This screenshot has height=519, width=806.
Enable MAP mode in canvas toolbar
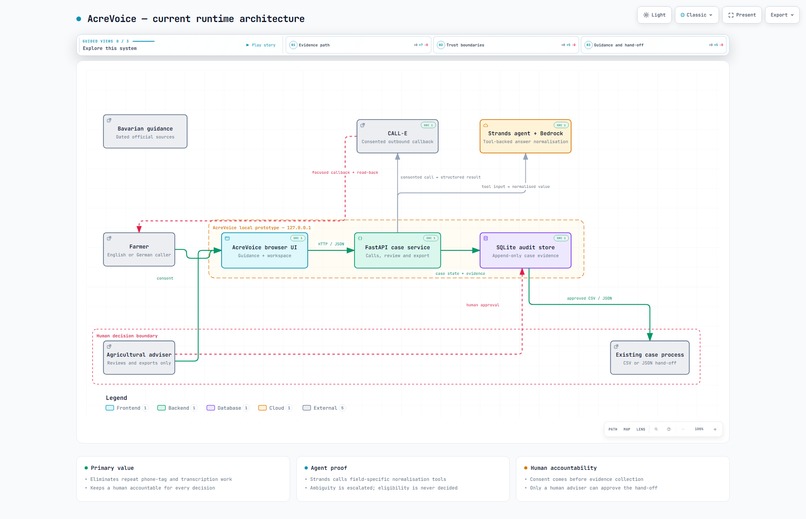pos(627,429)
